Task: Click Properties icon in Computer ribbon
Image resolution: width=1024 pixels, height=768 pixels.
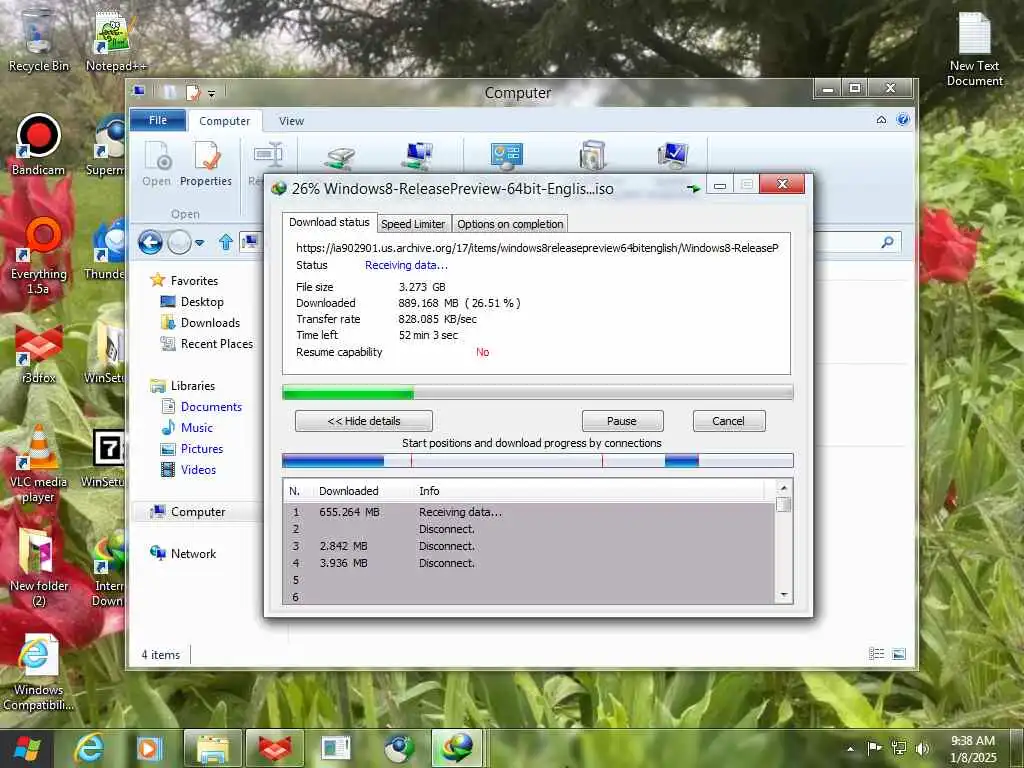Action: (206, 164)
